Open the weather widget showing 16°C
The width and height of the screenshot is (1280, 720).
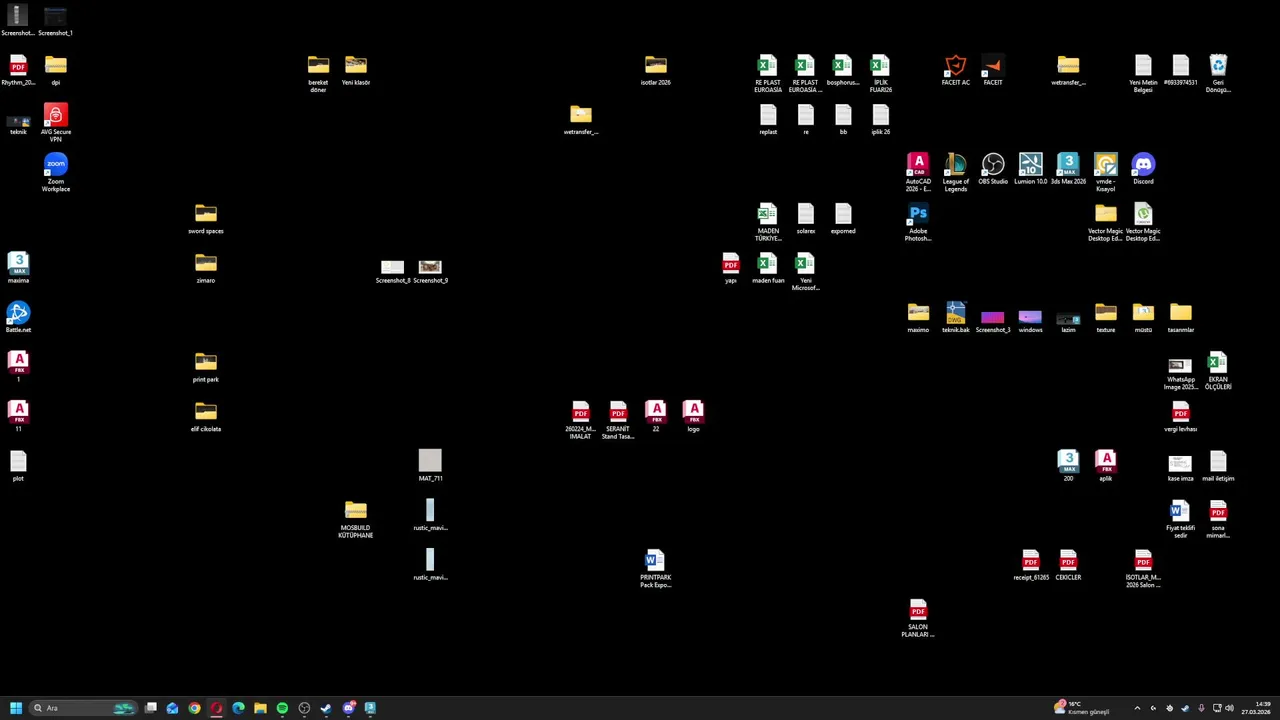click(x=1082, y=708)
